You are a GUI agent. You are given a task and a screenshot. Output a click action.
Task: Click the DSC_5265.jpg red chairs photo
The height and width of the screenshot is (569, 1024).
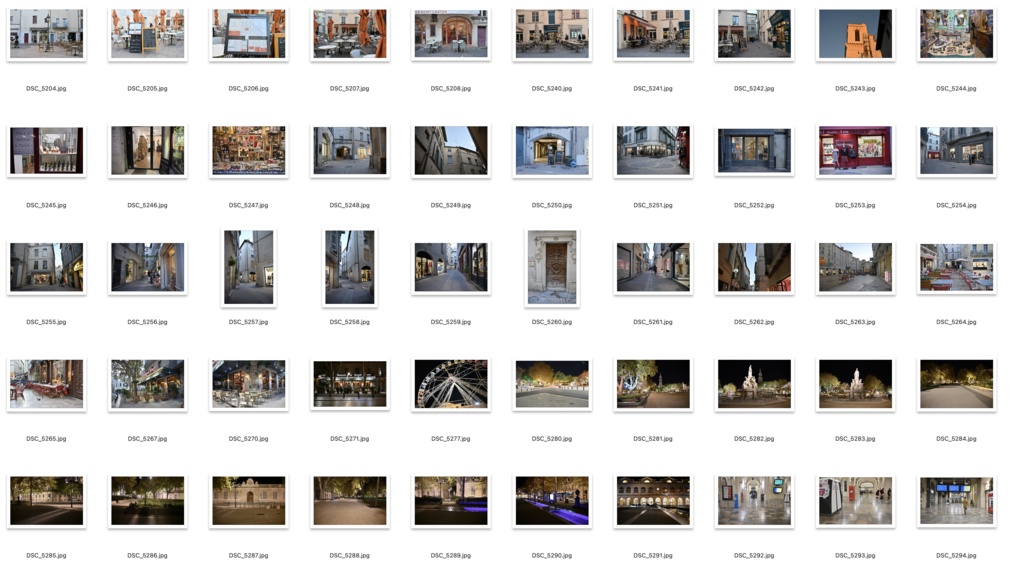pyautogui.click(x=46, y=384)
